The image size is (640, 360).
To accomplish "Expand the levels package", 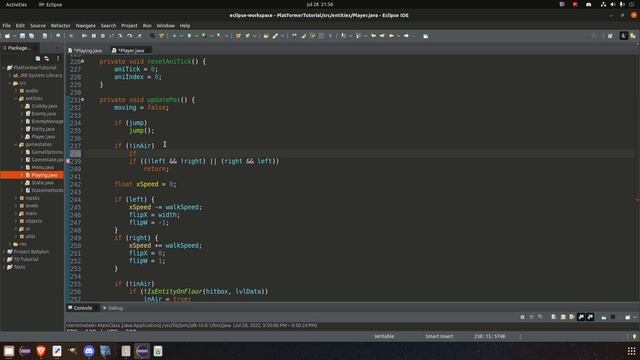I will [16, 206].
